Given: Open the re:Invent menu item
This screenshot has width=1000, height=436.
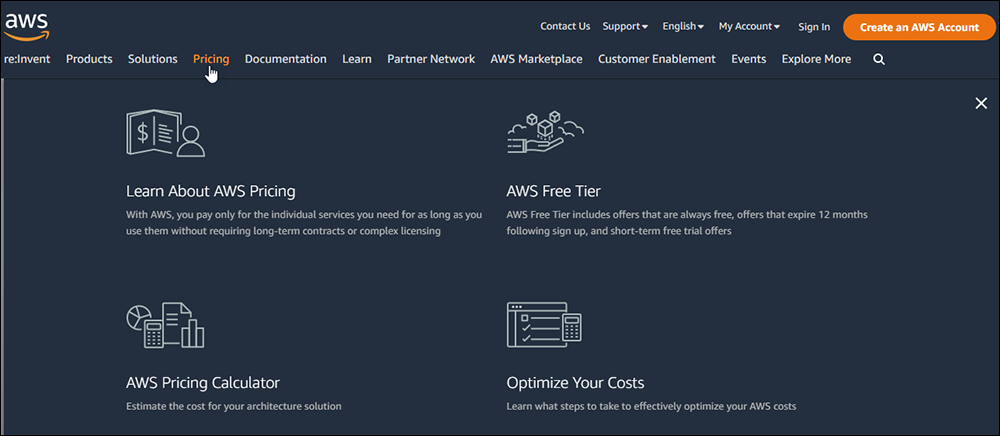Looking at the screenshot, I should pos(27,59).
